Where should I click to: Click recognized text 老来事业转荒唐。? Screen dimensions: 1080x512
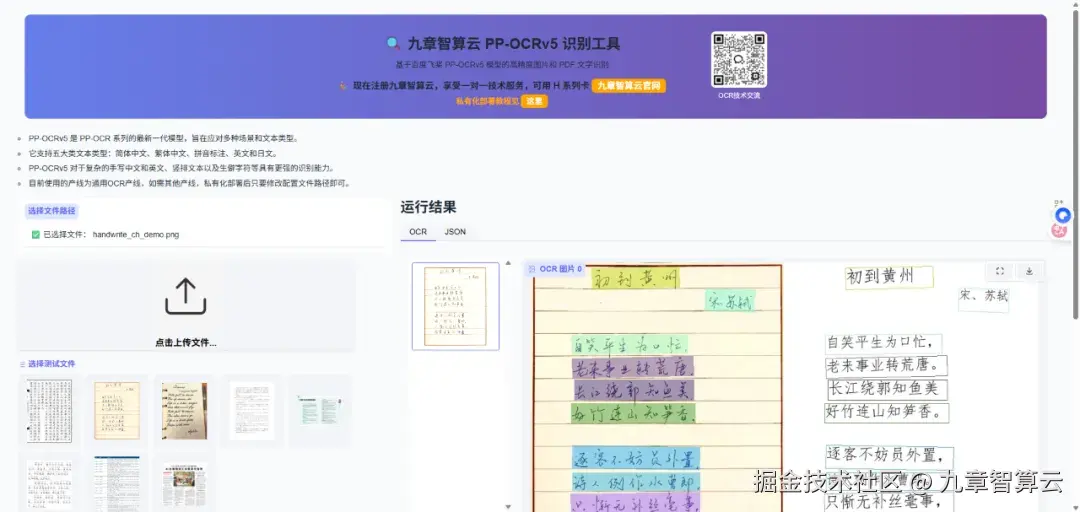click(886, 365)
